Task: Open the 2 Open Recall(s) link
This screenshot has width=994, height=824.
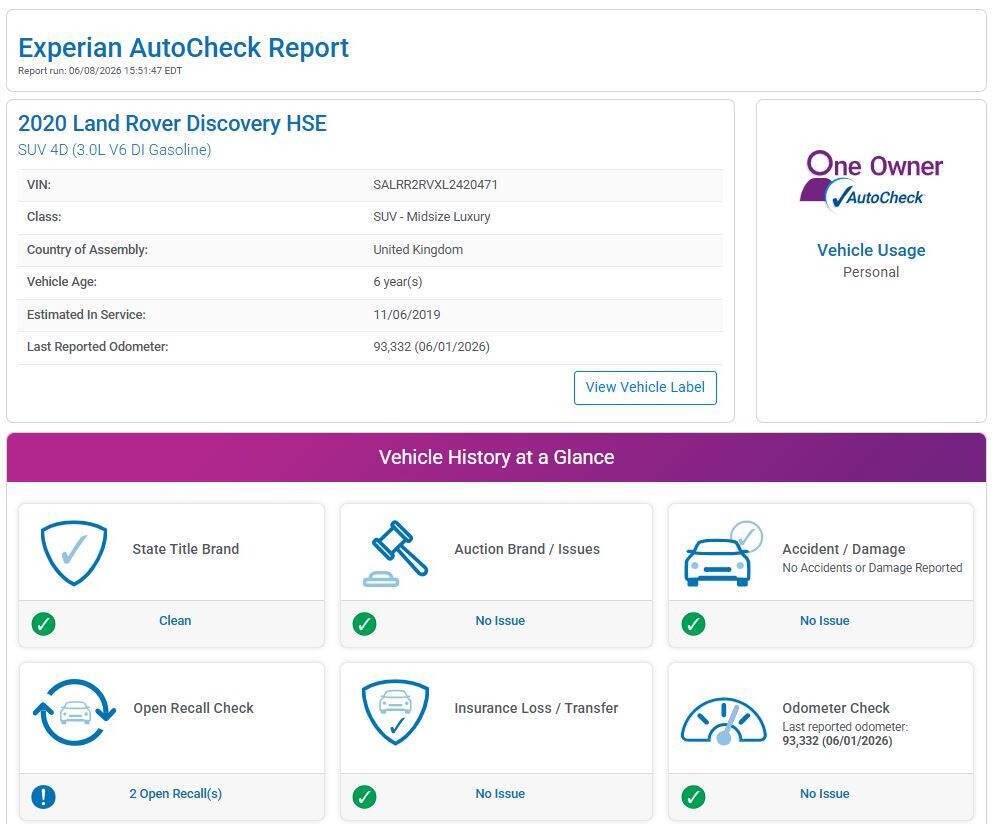Action: tap(176, 794)
